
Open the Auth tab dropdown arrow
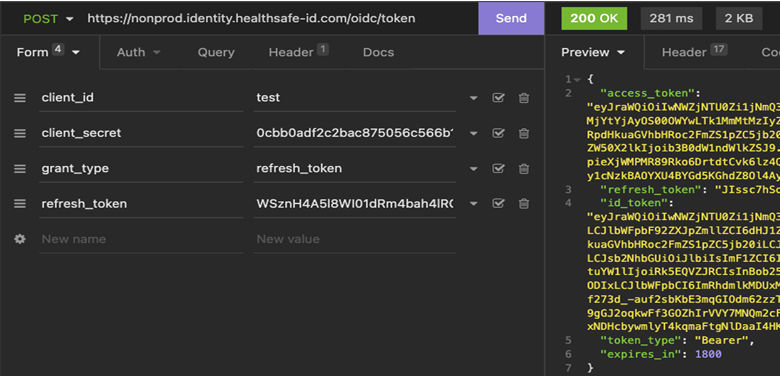157,52
